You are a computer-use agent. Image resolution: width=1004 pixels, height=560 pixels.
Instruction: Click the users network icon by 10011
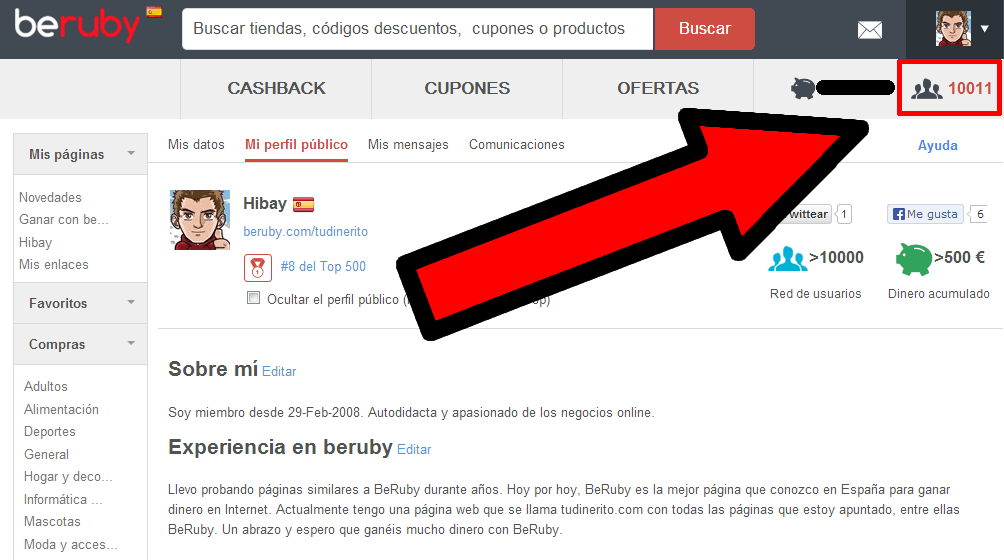click(927, 89)
